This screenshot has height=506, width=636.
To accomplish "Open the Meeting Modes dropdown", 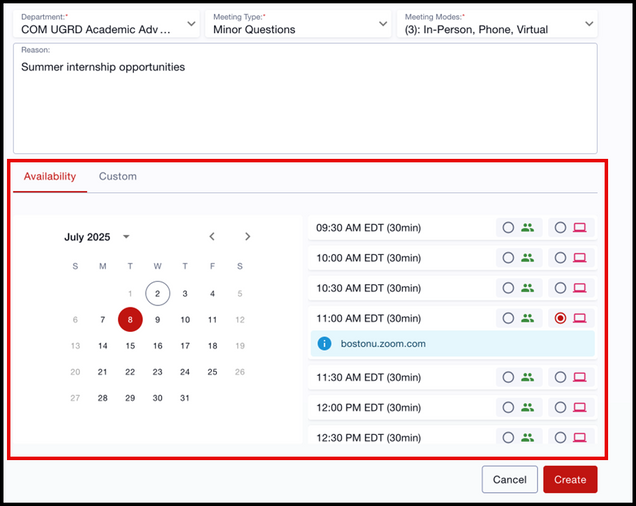I will (497, 24).
